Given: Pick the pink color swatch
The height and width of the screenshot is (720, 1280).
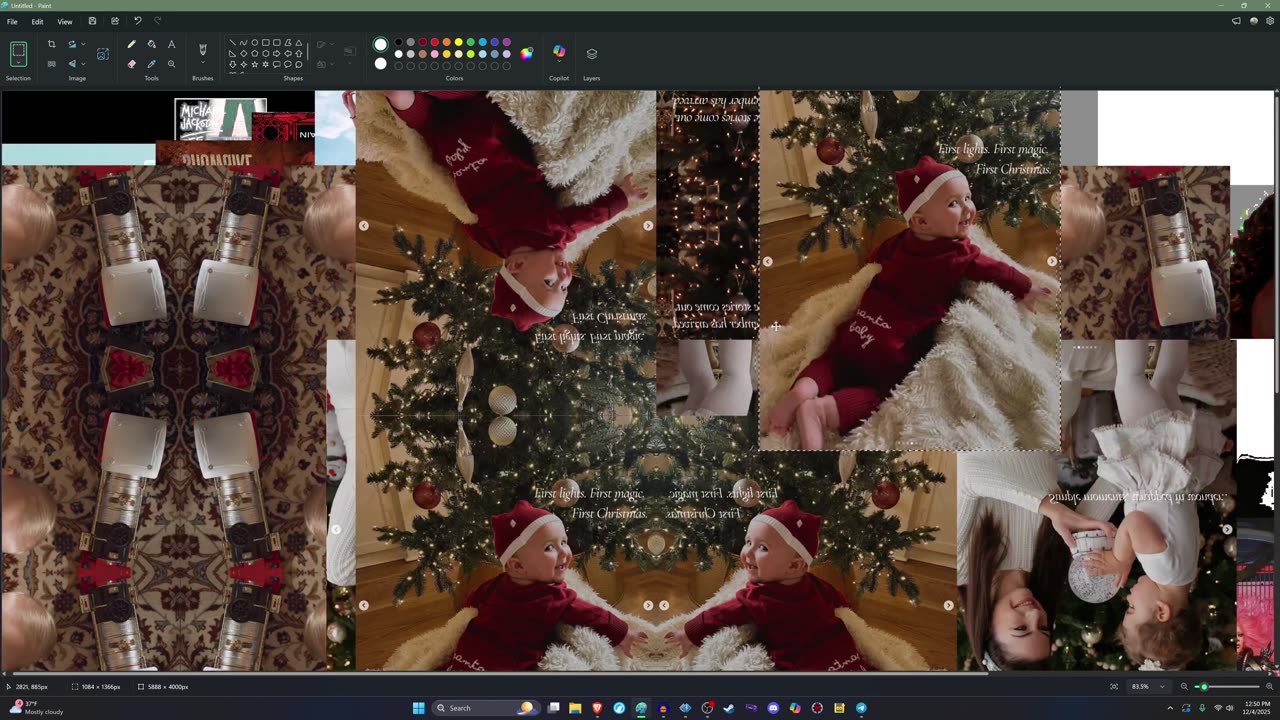Looking at the screenshot, I should 434,54.
